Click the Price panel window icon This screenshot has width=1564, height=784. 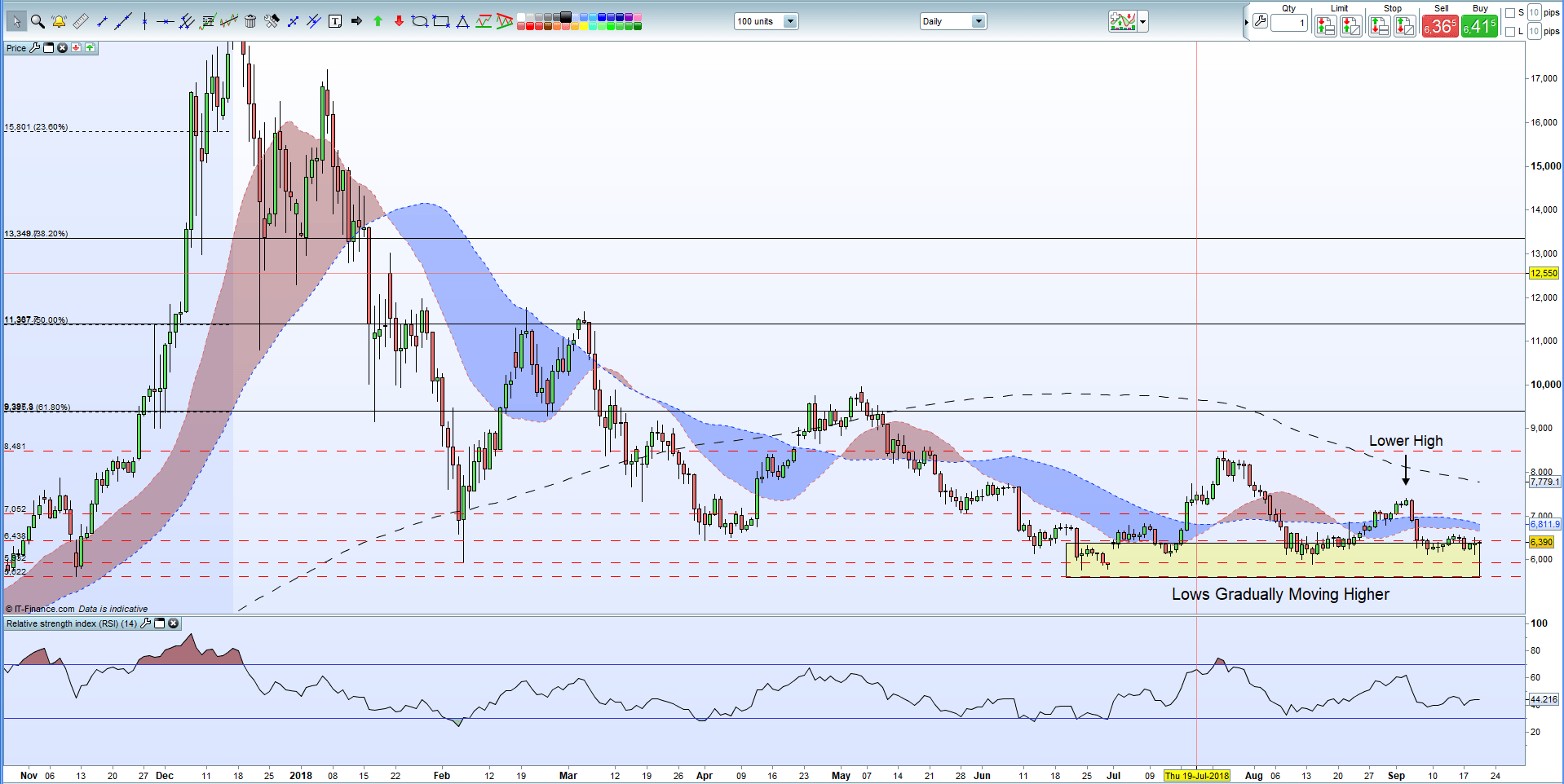(x=48, y=48)
